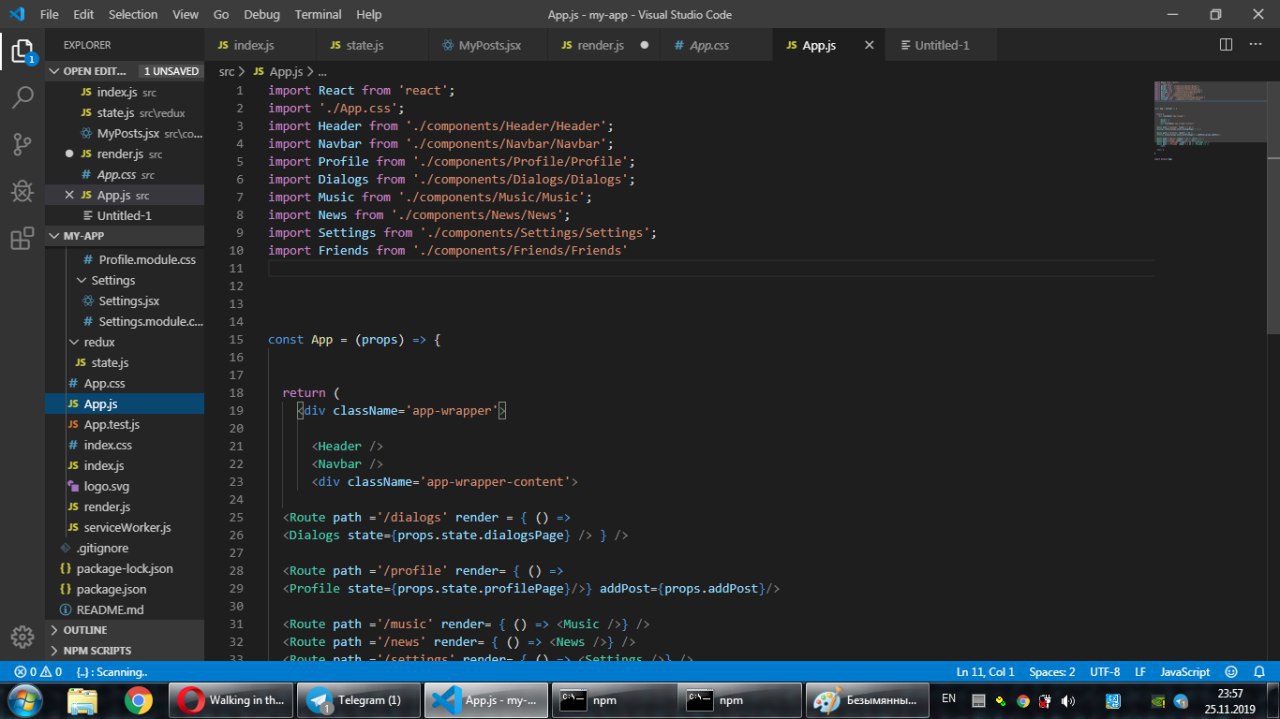The width and height of the screenshot is (1280, 719).
Task: Collapse the redux folder in explorer
Action: click(98, 342)
